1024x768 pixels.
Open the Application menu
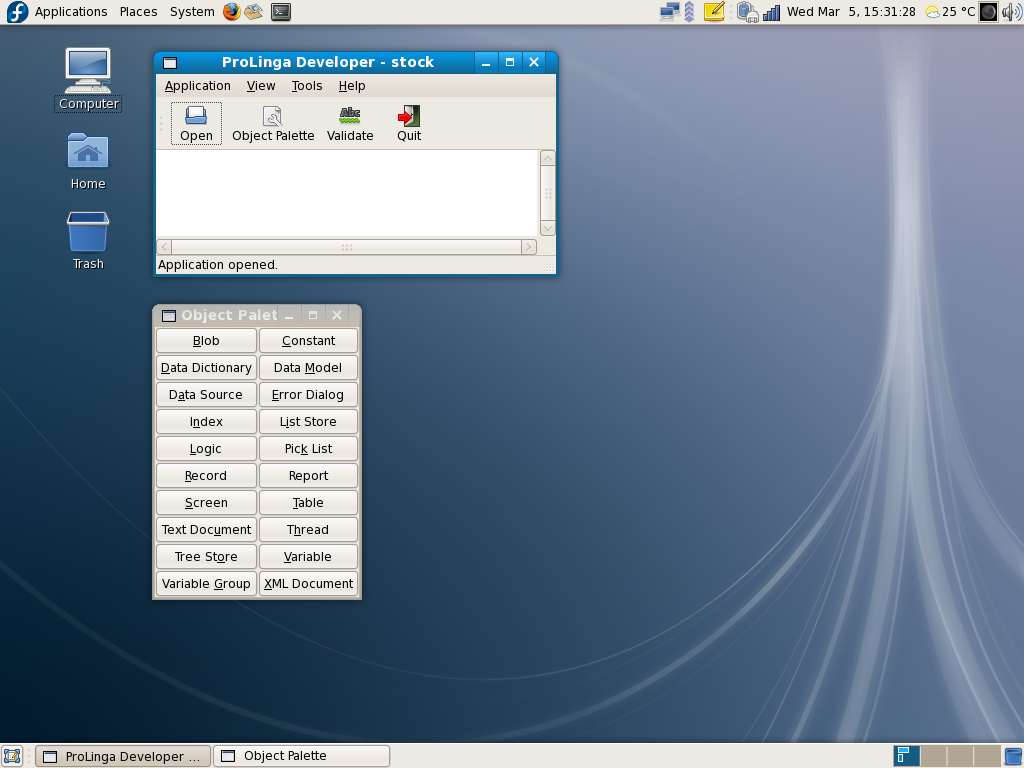click(x=197, y=86)
